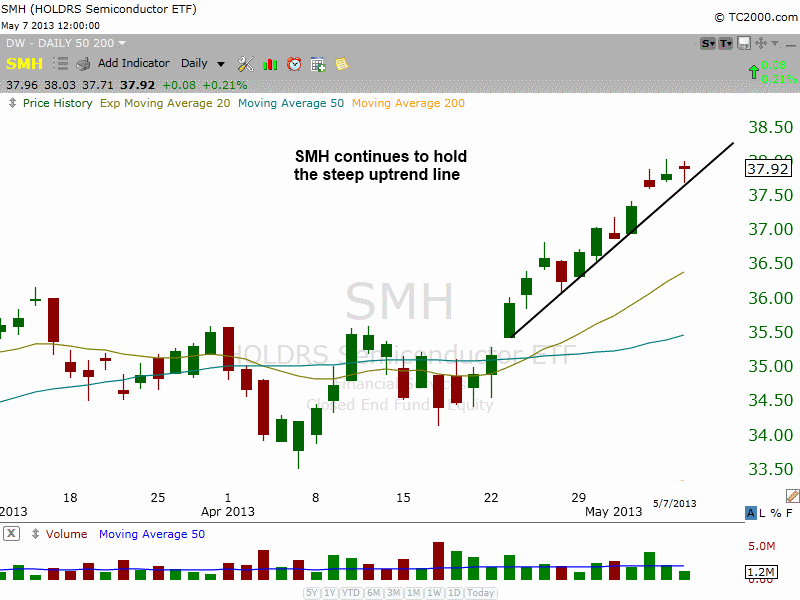Click the 22 date label on the time axis

tap(491, 497)
